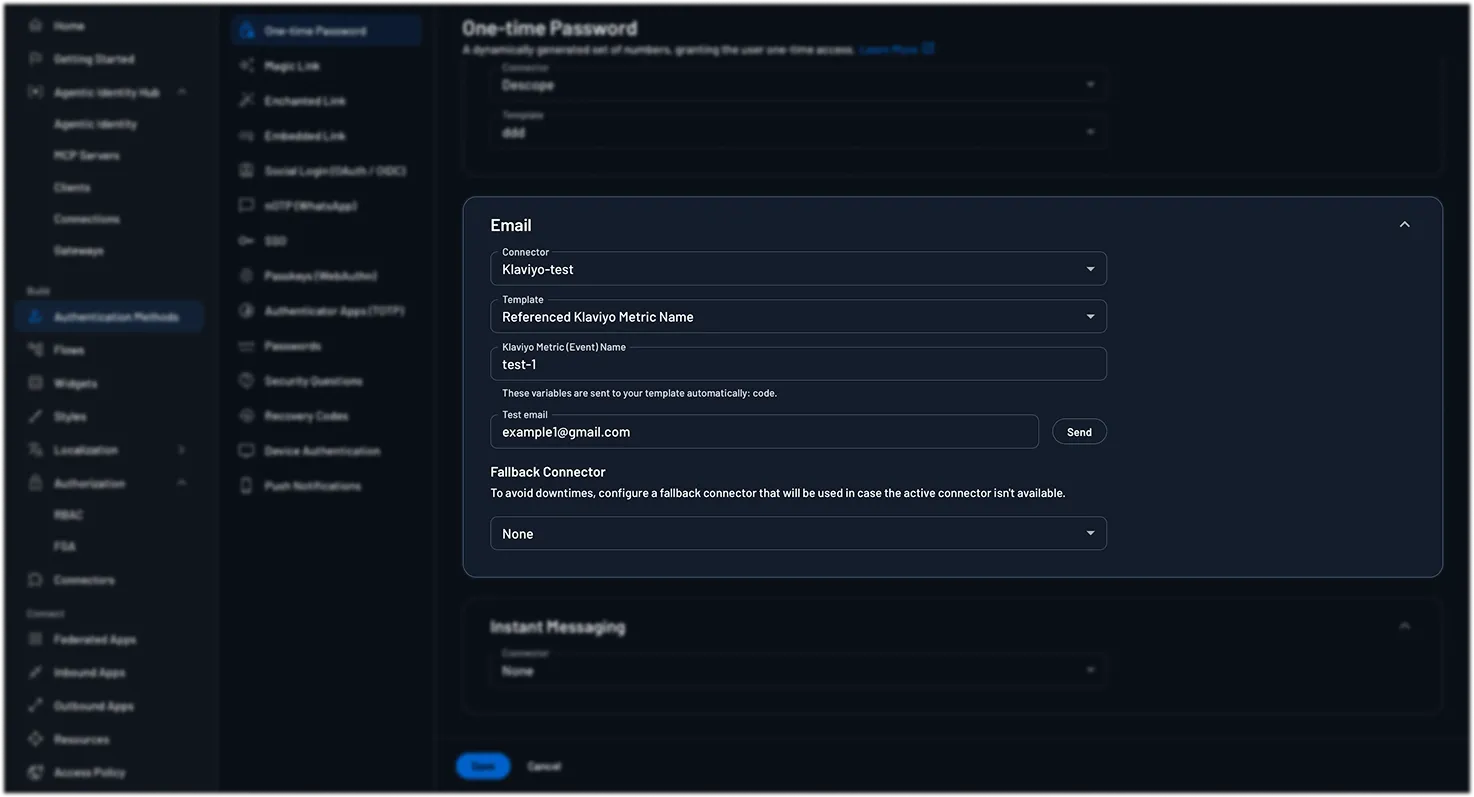
Task: Open the Descope connector dropdown
Action: [798, 84]
